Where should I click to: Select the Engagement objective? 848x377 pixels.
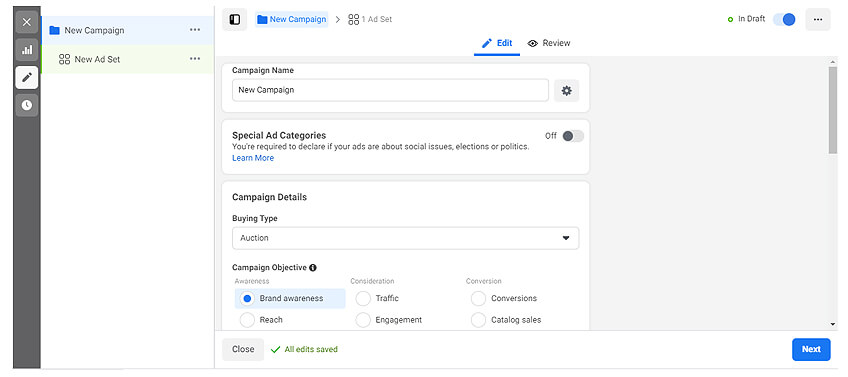(x=389, y=320)
